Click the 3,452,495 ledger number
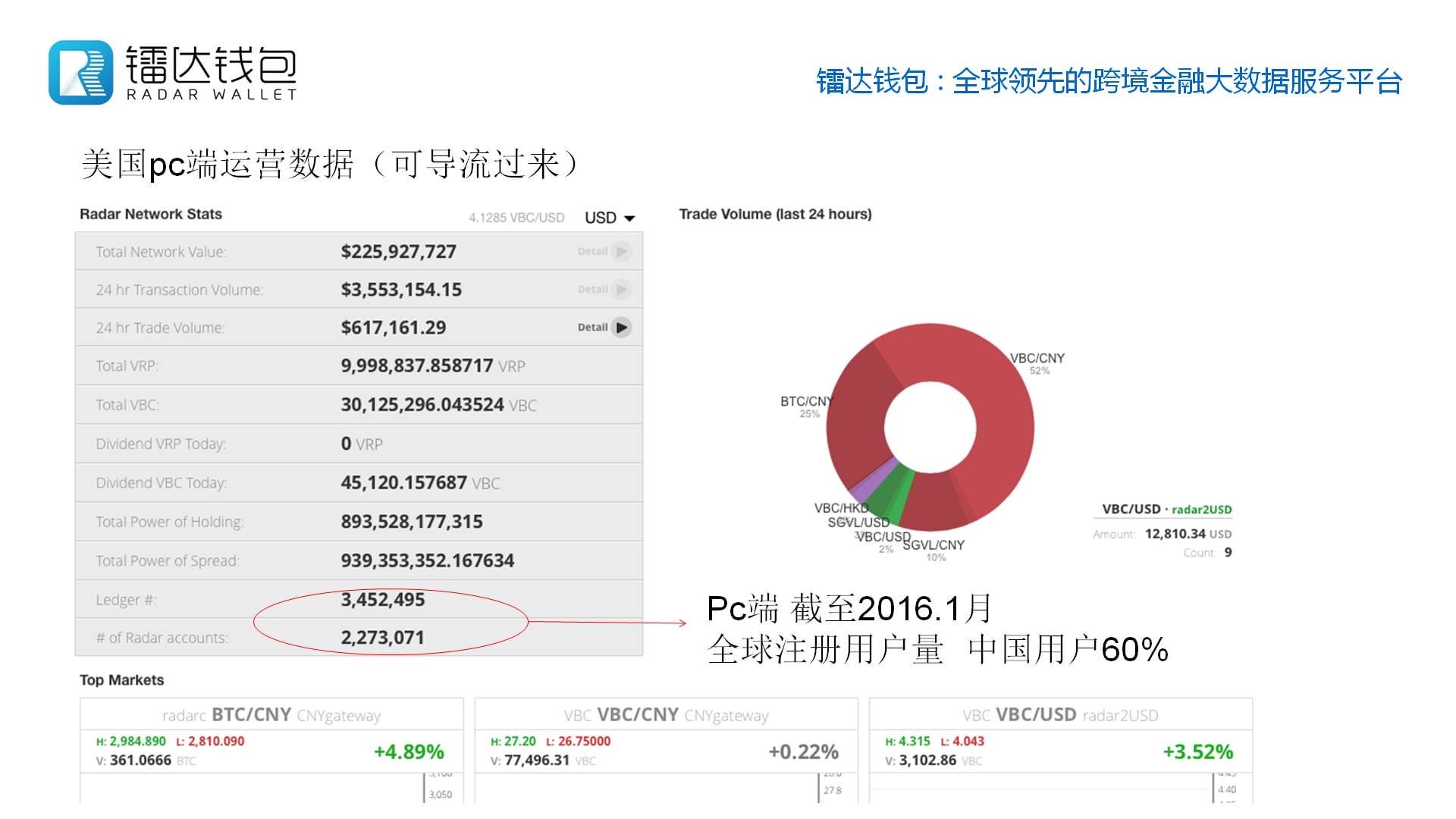Screen dimensions: 1456x819 (x=383, y=600)
